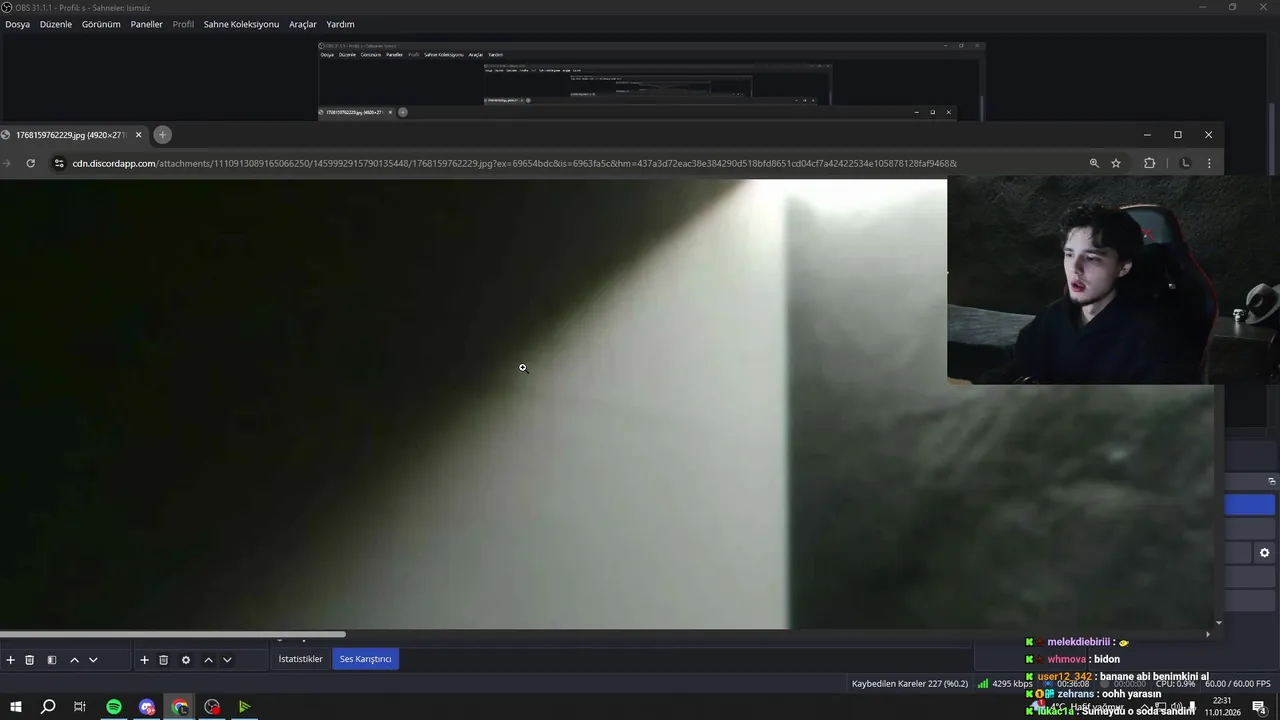The height and width of the screenshot is (720, 1280).
Task: Open the Paneller menu
Action: [x=146, y=24]
